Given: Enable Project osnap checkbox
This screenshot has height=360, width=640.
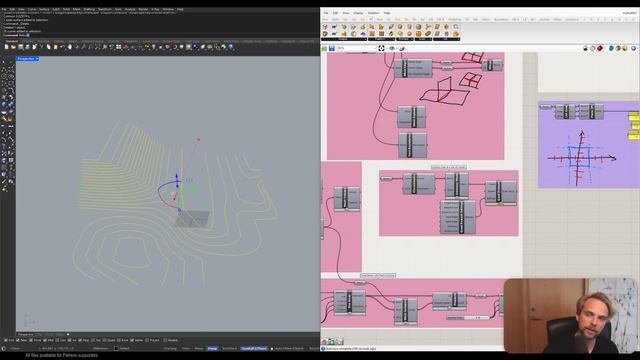Looking at the screenshot, I should pos(147,340).
